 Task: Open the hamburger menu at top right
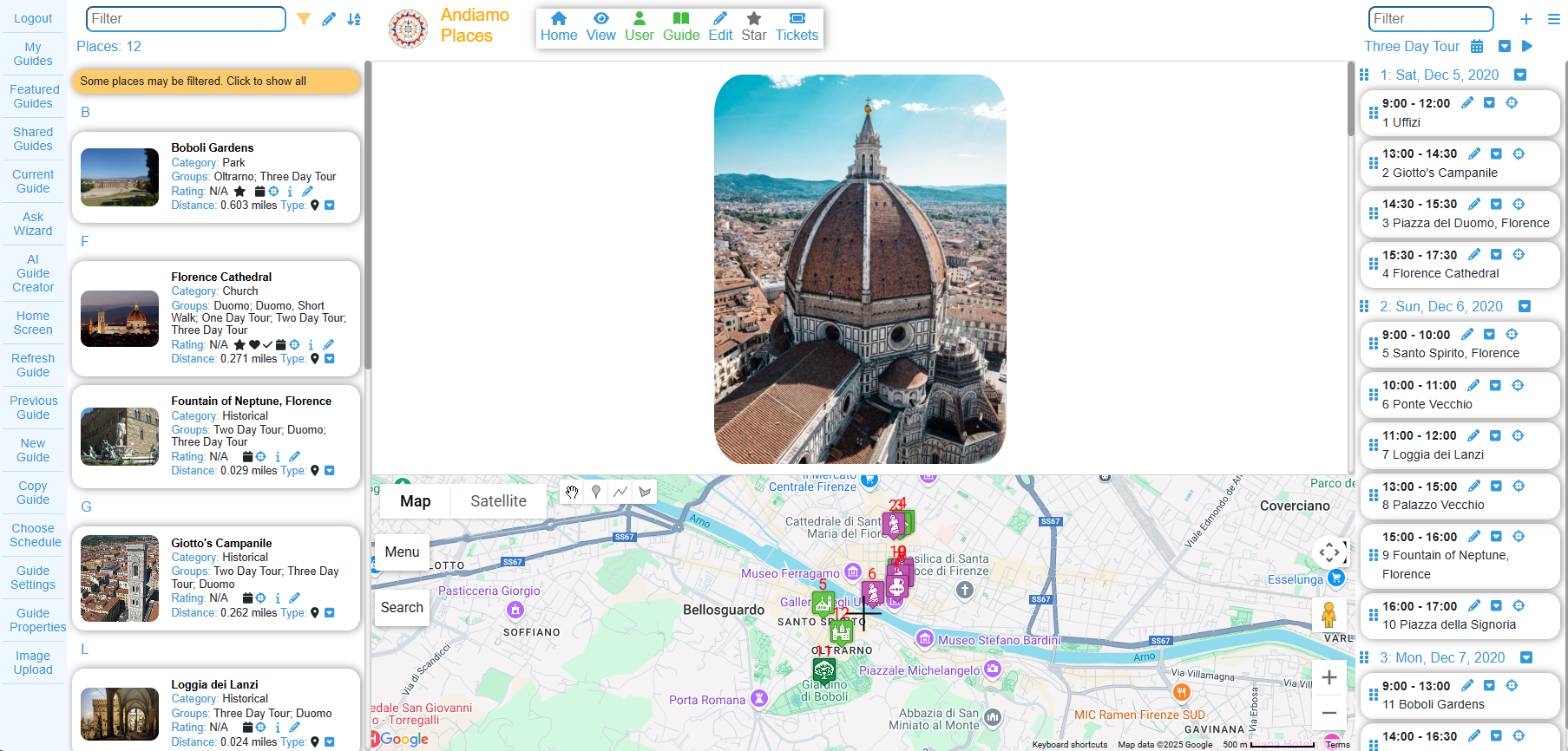(1554, 19)
